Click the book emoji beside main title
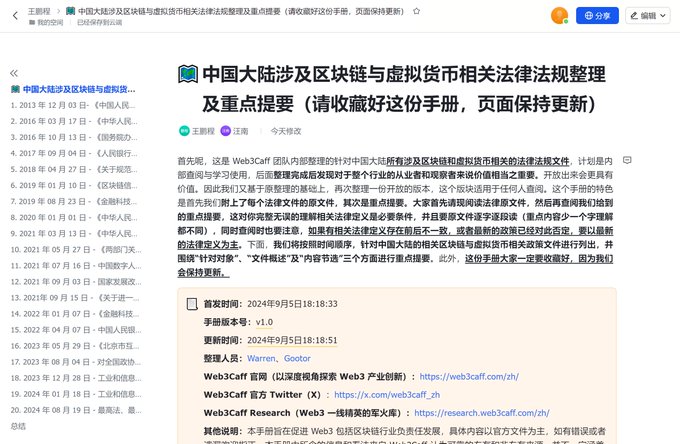The height and width of the screenshot is (444, 680). point(188,74)
